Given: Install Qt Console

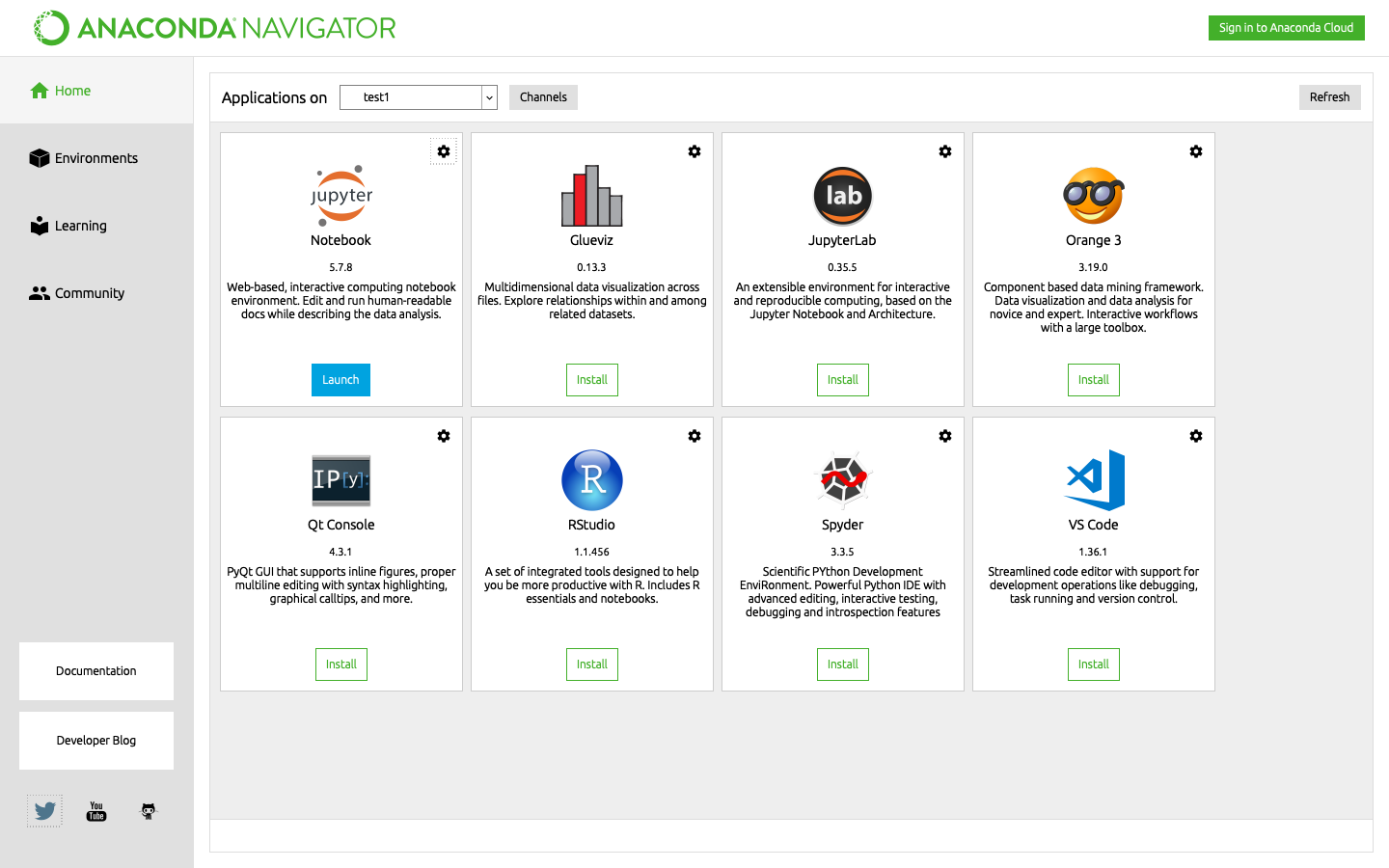Looking at the screenshot, I should pos(341,665).
